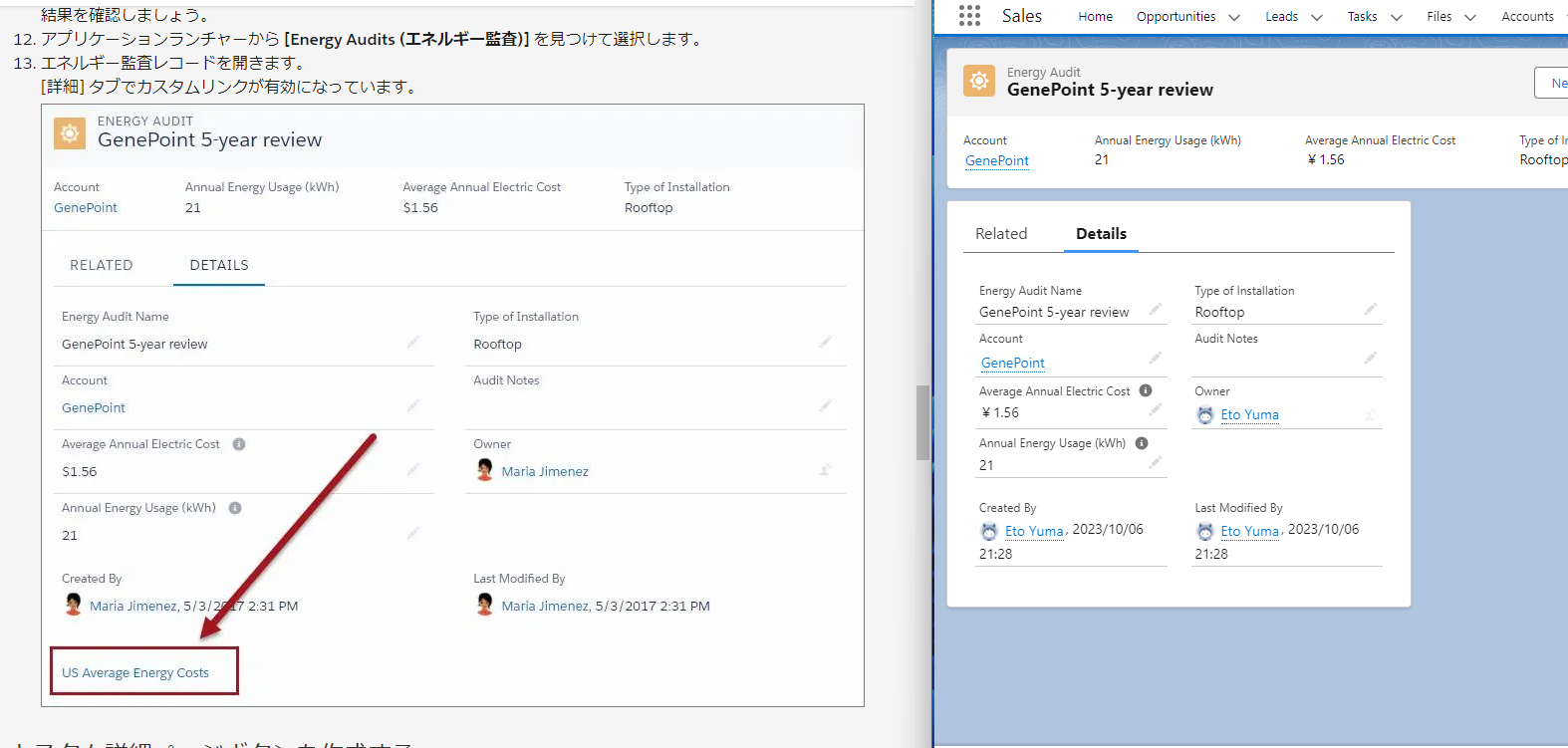Image resolution: width=1568 pixels, height=748 pixels.
Task: Open the Opportunities tab
Action: tap(1176, 16)
